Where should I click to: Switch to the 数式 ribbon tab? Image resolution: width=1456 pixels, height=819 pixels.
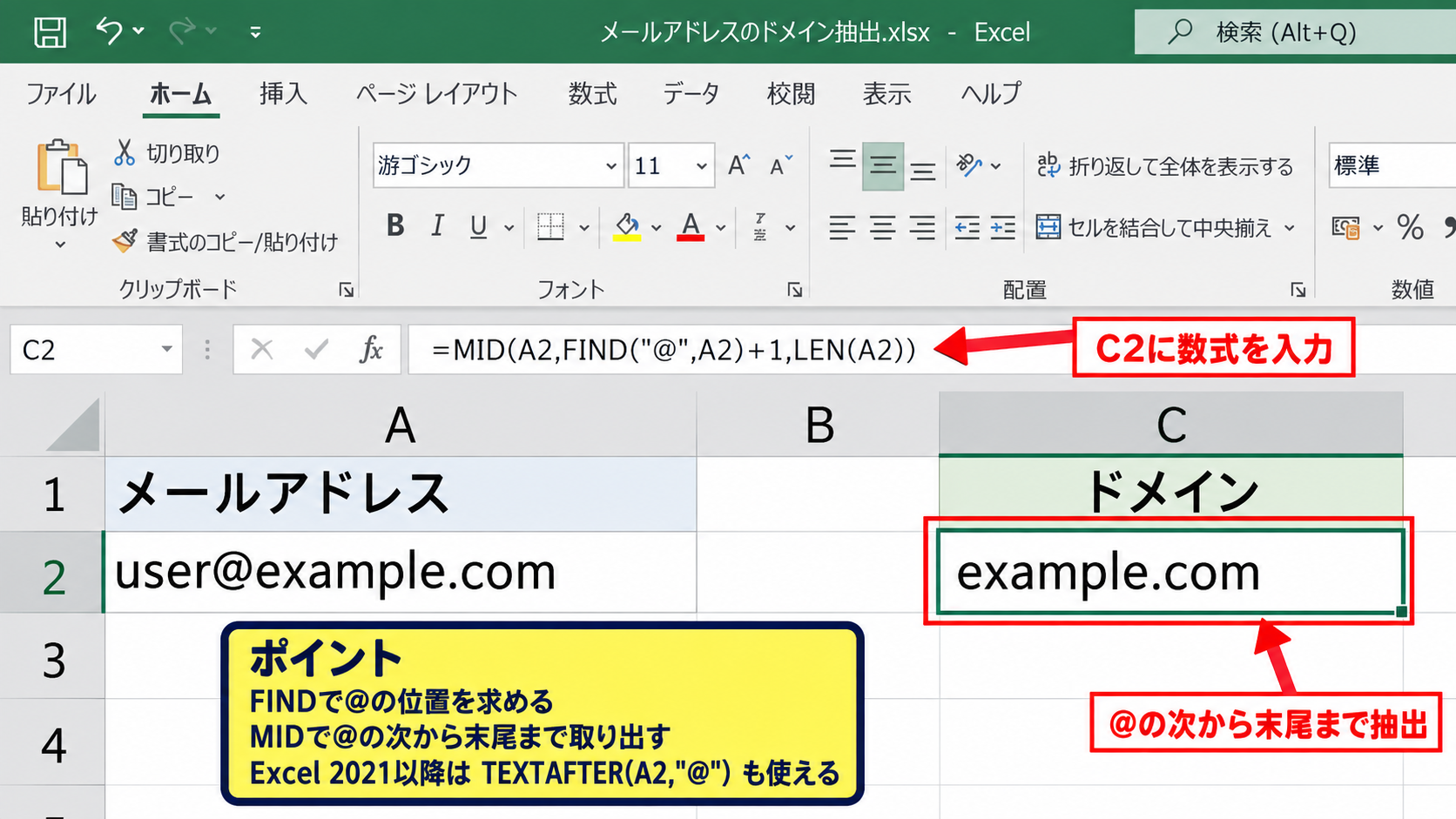(x=592, y=93)
